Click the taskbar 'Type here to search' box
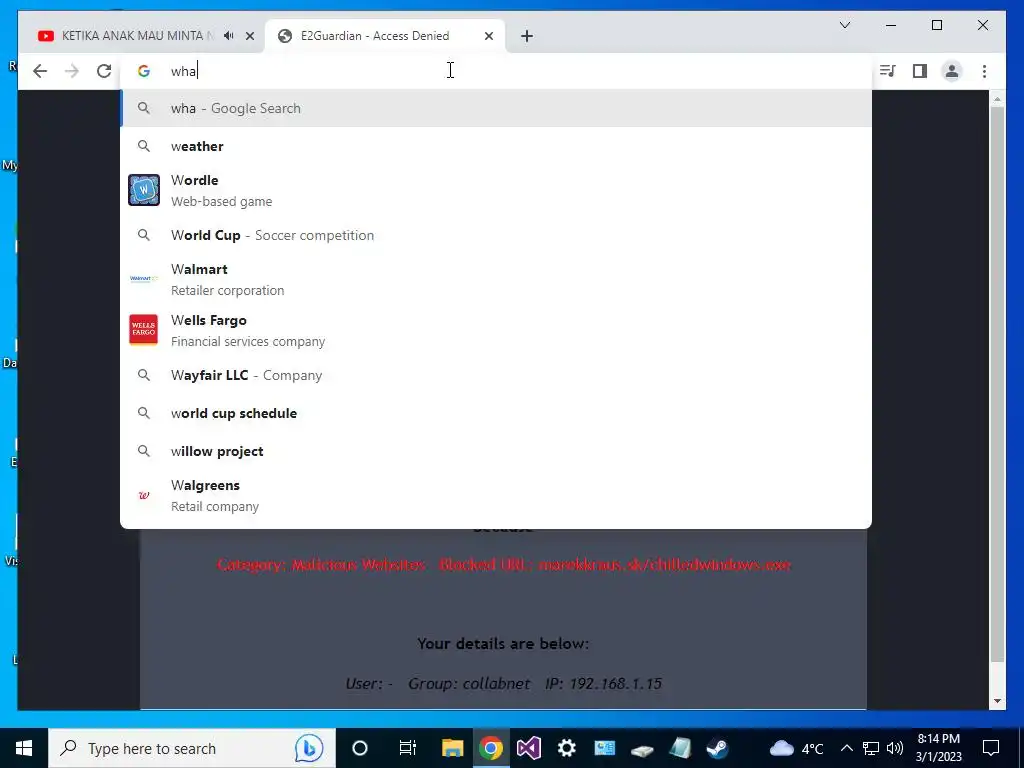The width and height of the screenshot is (1024, 768). (192, 748)
